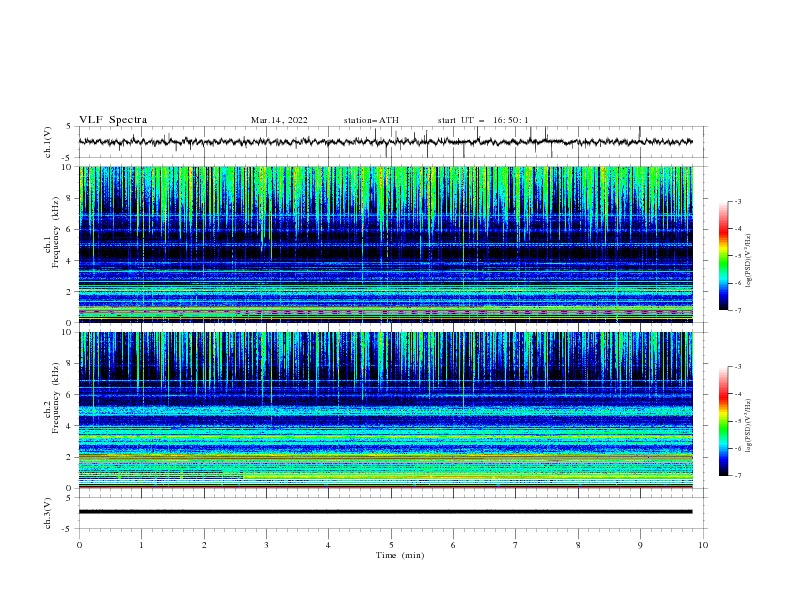Image resolution: width=792 pixels, height=612 pixels.
Task: Click the "station=ATH" header label
Action: [x=371, y=120]
